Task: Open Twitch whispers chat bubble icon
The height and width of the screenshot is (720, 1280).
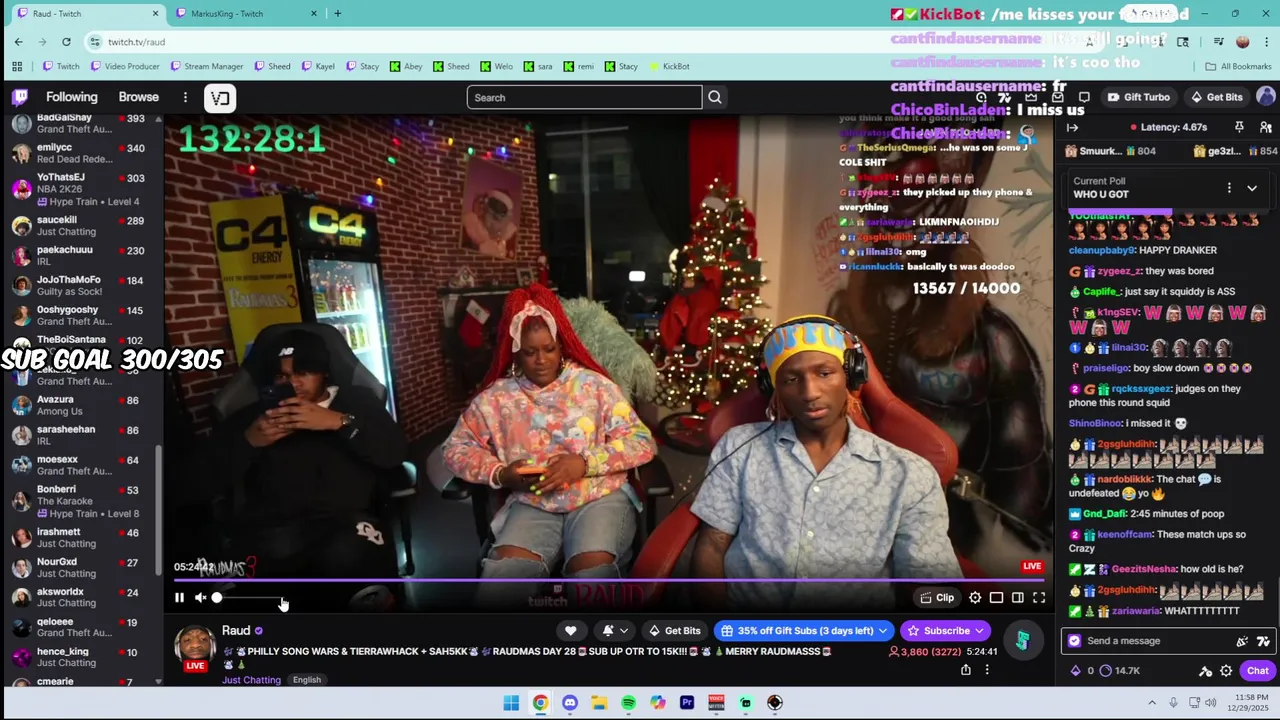Action: (x=1084, y=97)
